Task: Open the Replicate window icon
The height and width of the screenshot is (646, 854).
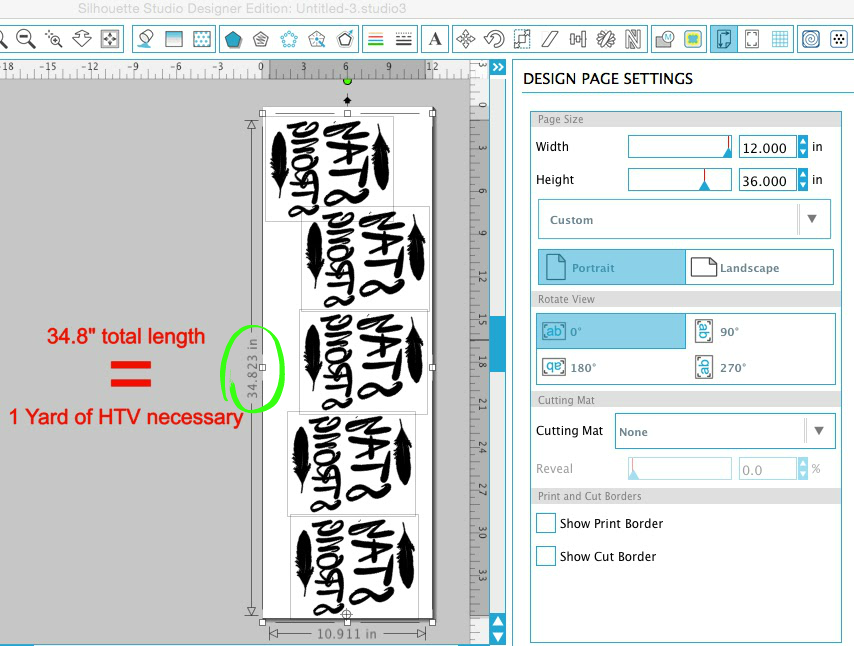Action: (x=605, y=39)
